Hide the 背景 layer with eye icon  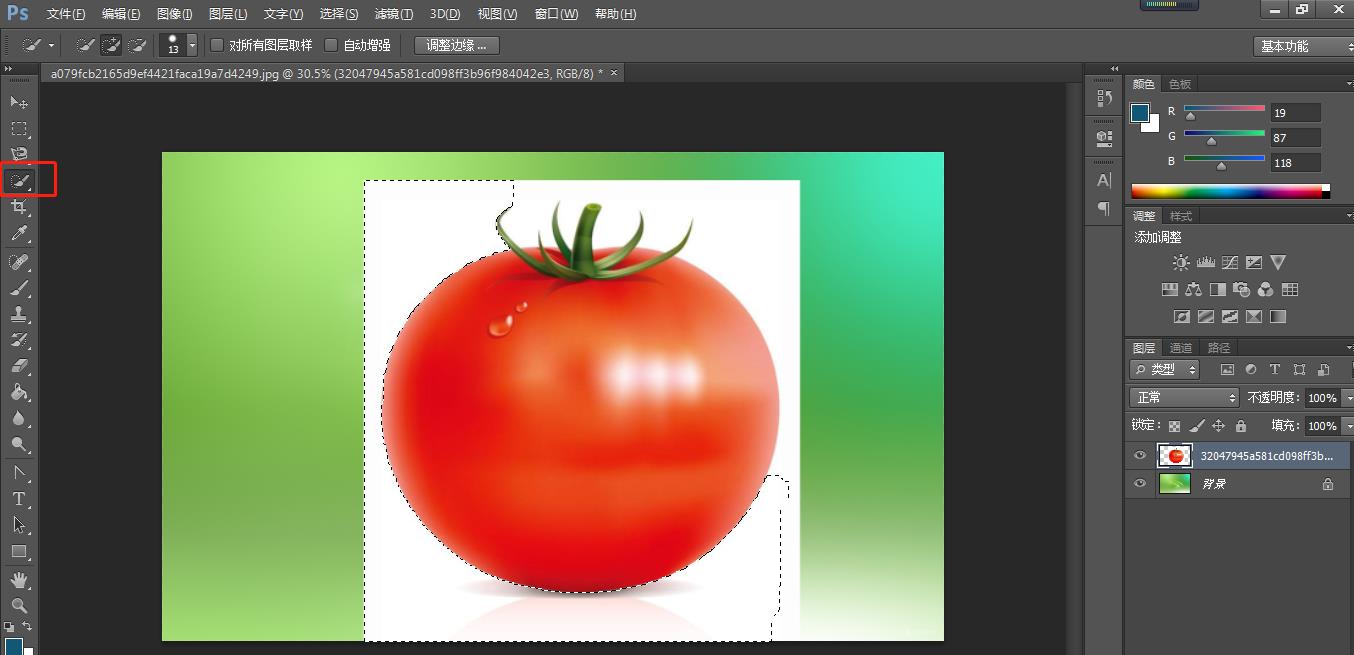[1139, 484]
